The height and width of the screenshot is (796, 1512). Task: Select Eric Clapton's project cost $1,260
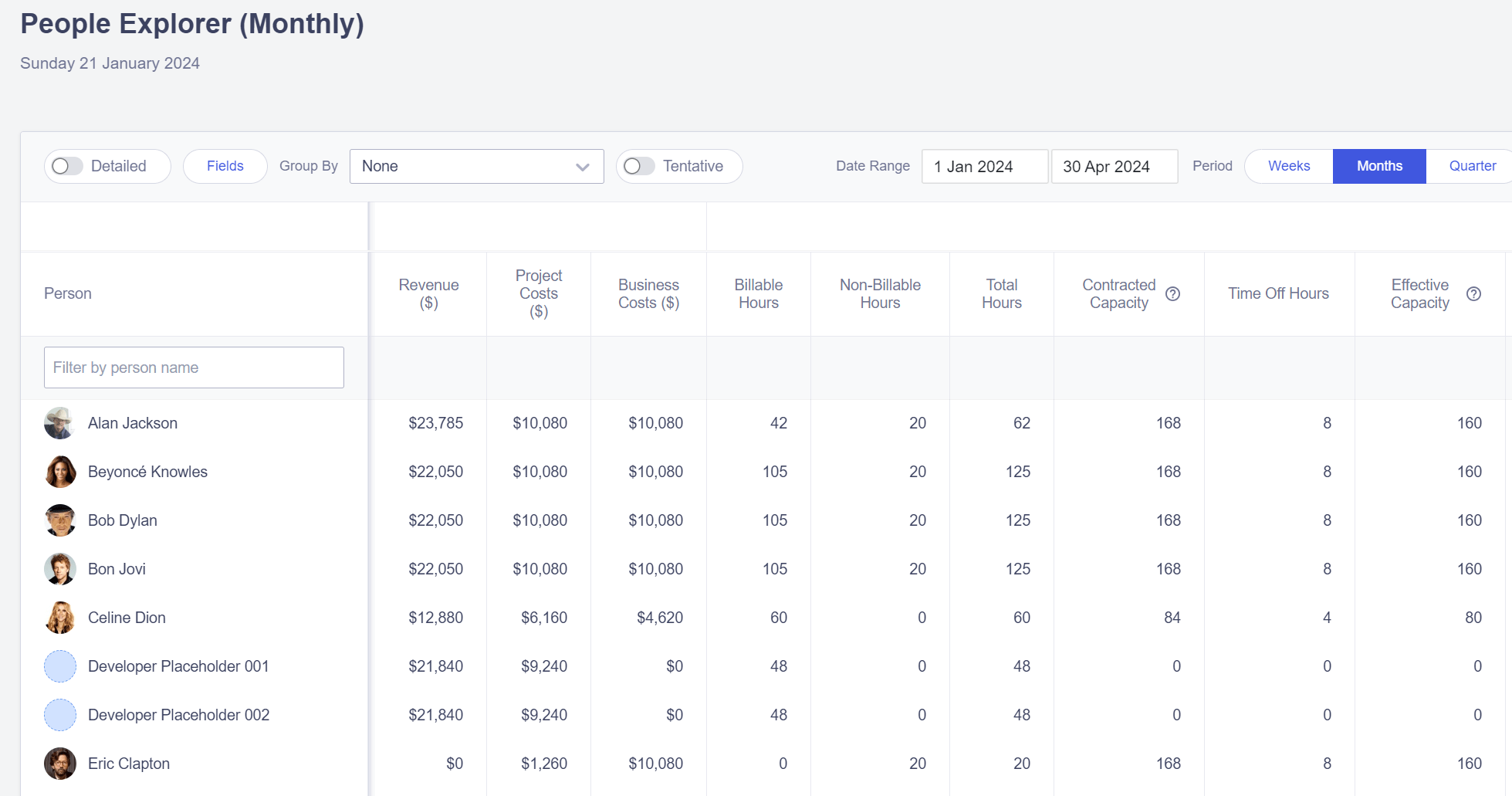(544, 764)
